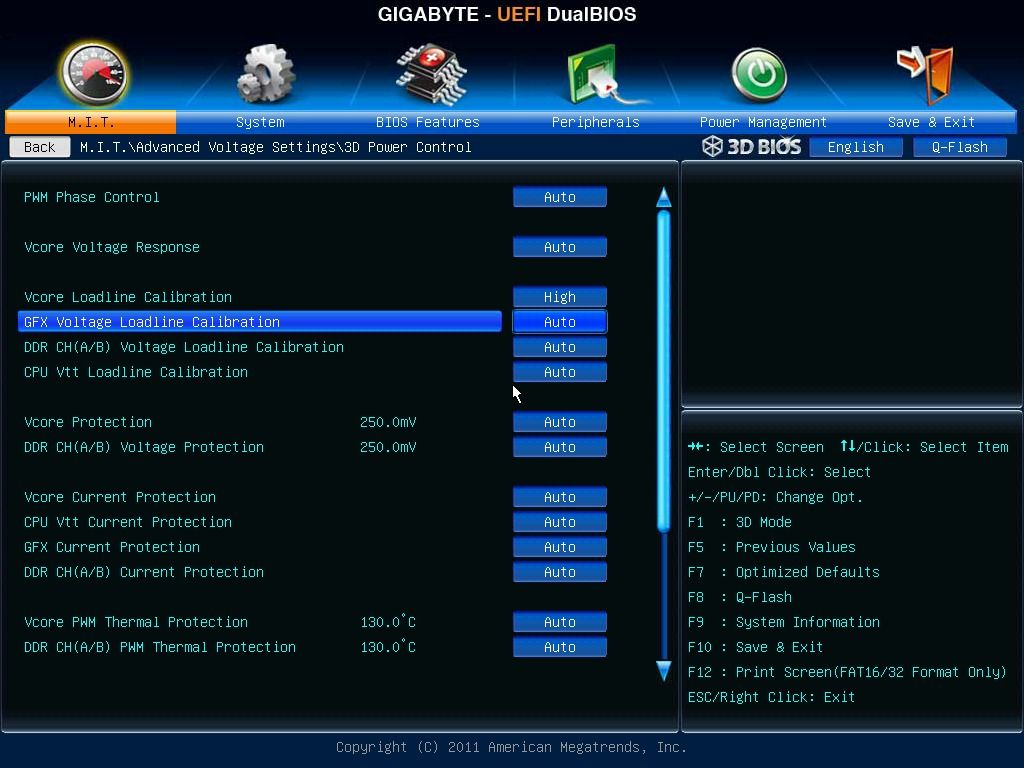
Task: Change Vcore Loadline Calibration High value
Action: [560, 297]
